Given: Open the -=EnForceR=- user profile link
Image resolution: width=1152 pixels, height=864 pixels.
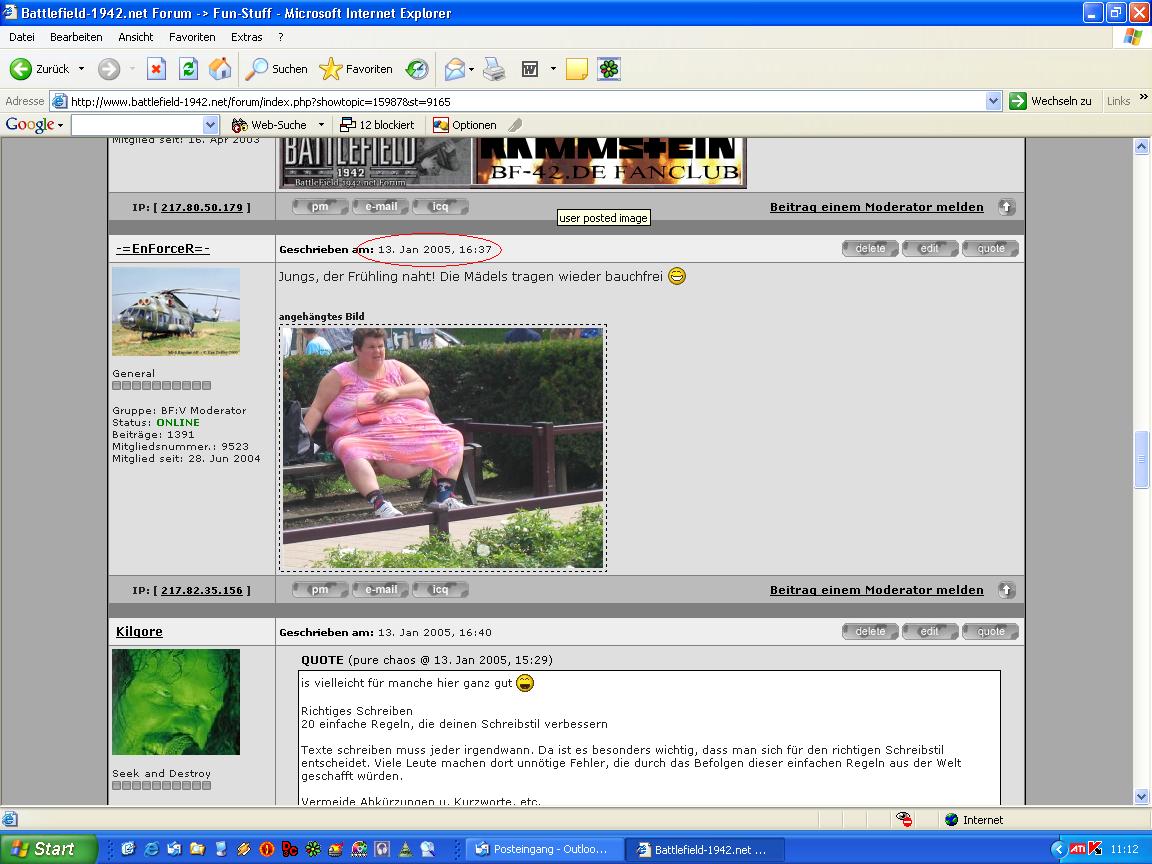Looking at the screenshot, I should [163, 248].
